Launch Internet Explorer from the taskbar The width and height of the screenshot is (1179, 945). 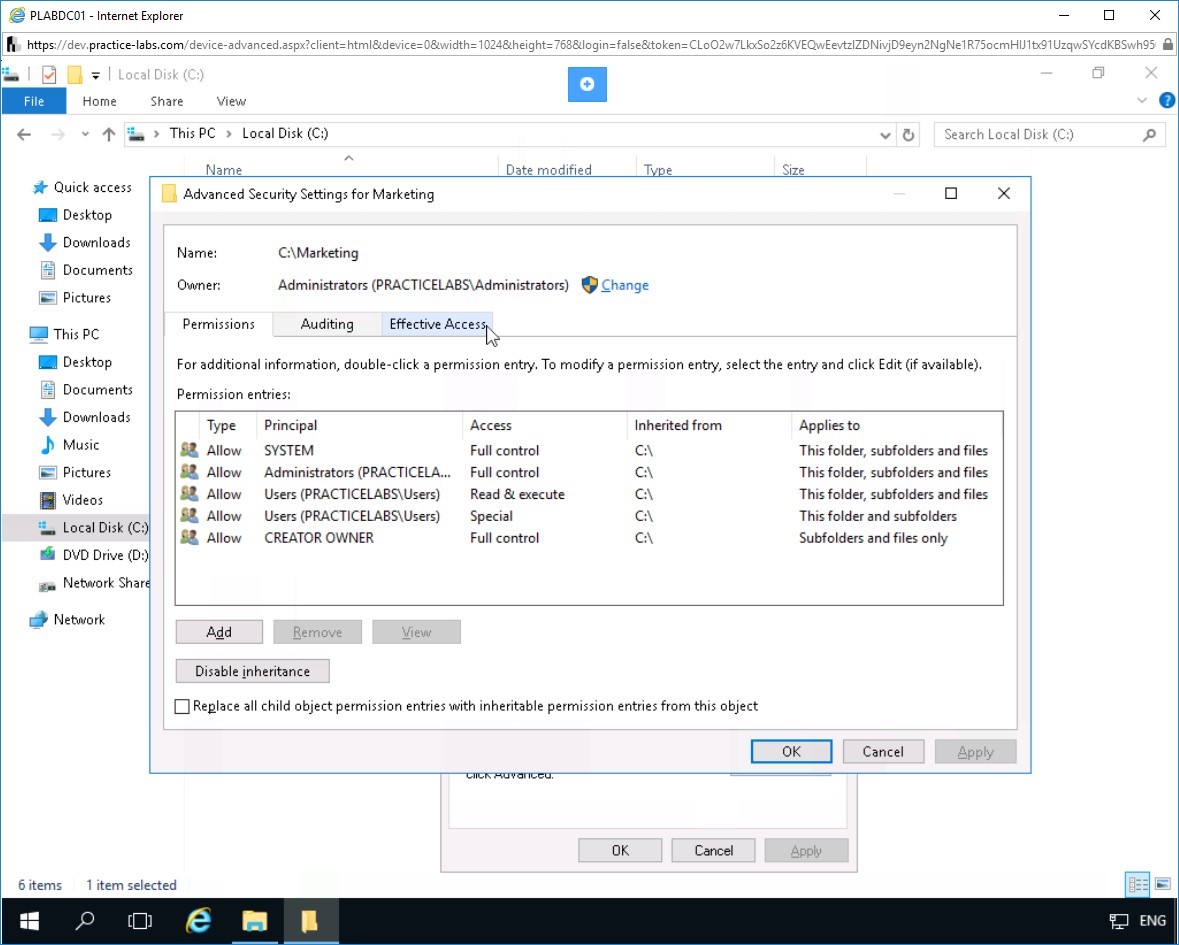(x=199, y=920)
